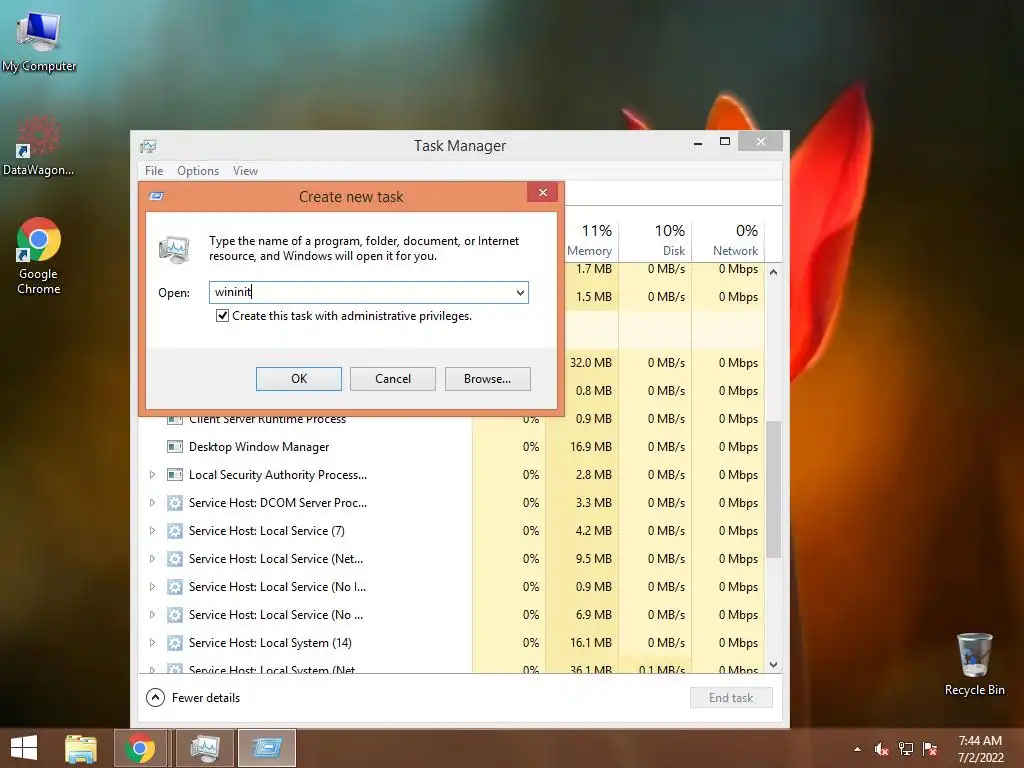Open the Recycle Bin icon
Screen dimensions: 1024x768
click(x=974, y=664)
